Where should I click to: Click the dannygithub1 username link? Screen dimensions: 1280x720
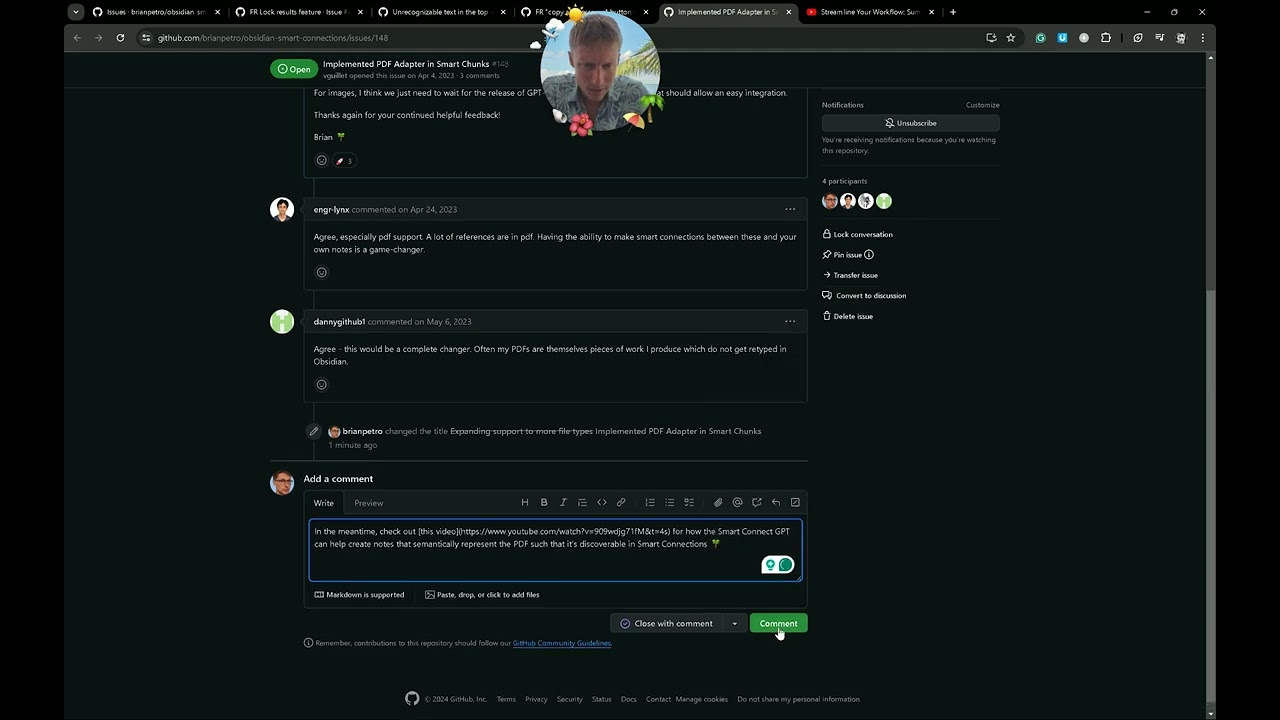click(x=339, y=321)
